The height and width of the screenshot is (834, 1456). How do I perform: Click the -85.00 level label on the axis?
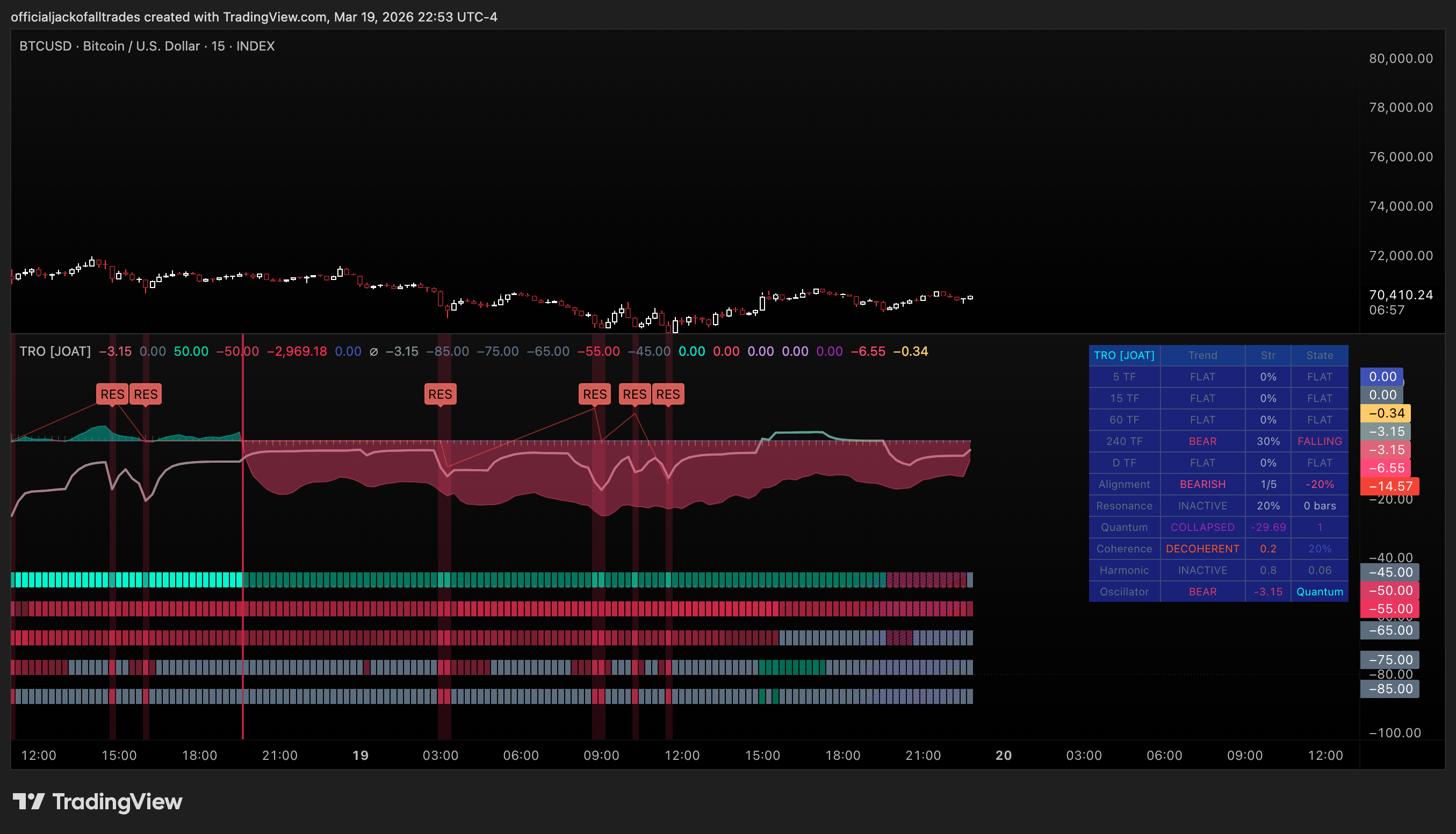click(1389, 689)
